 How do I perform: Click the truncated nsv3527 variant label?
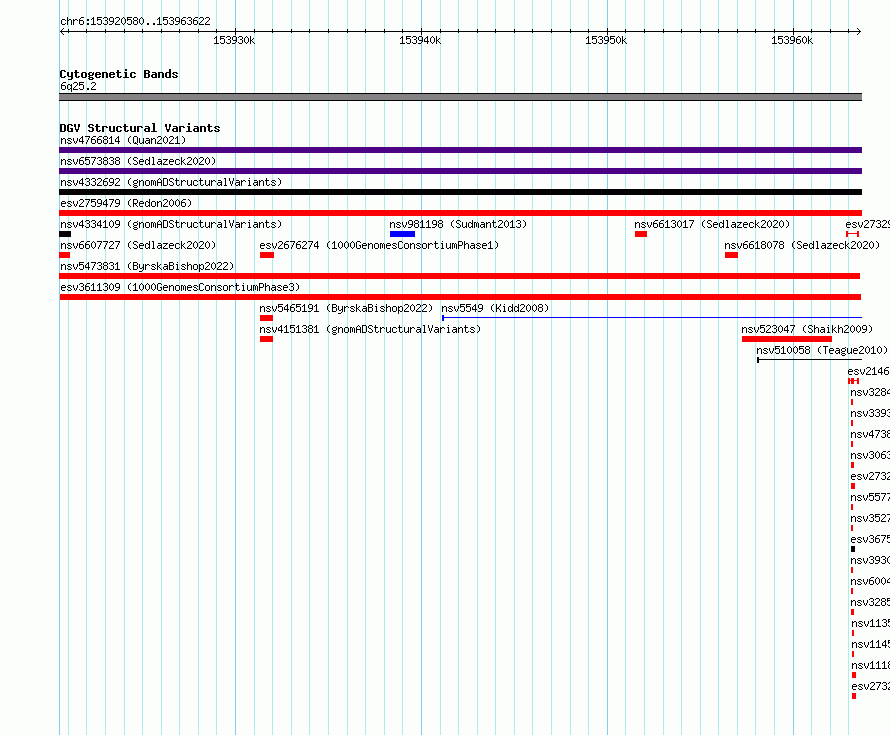click(x=870, y=518)
